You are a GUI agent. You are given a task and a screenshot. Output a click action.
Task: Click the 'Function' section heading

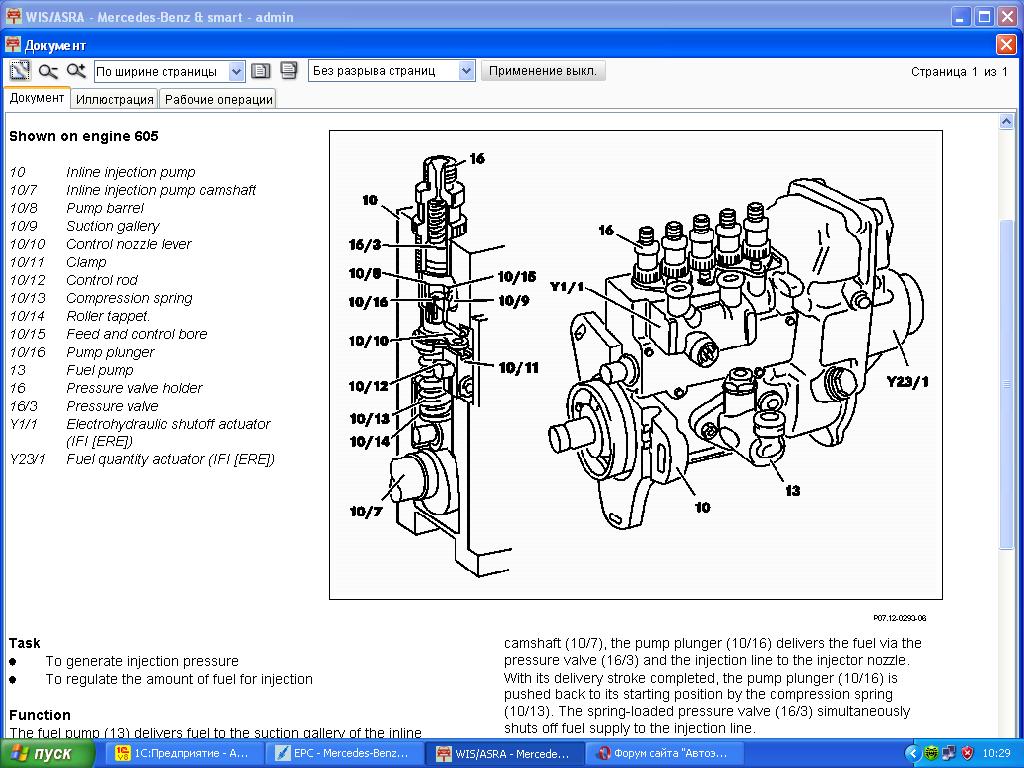tap(40, 715)
